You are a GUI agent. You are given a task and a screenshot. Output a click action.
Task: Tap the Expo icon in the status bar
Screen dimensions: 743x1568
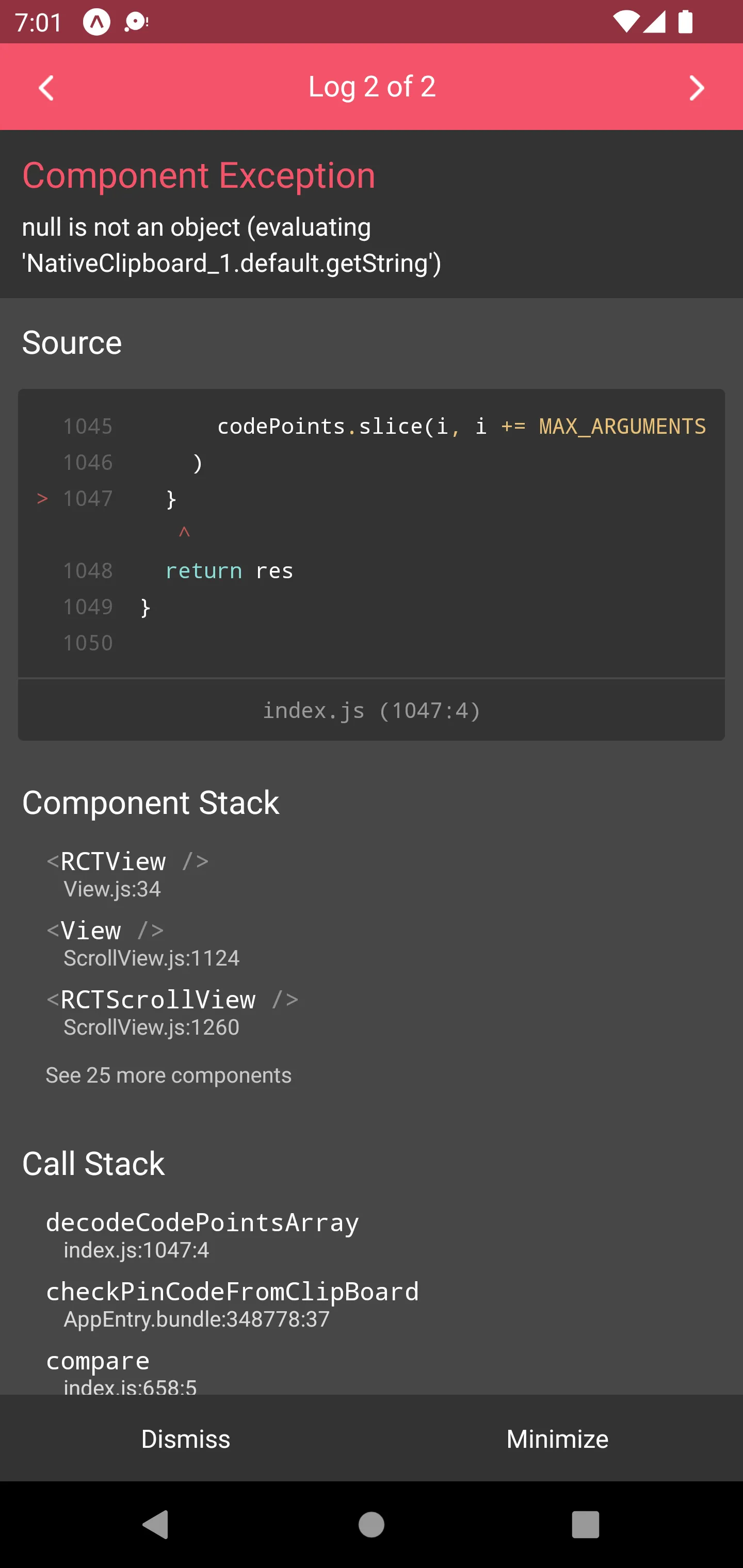tap(96, 23)
